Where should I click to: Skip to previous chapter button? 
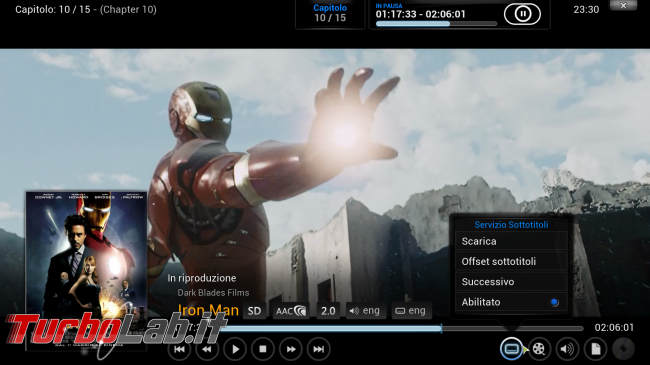tap(179, 349)
